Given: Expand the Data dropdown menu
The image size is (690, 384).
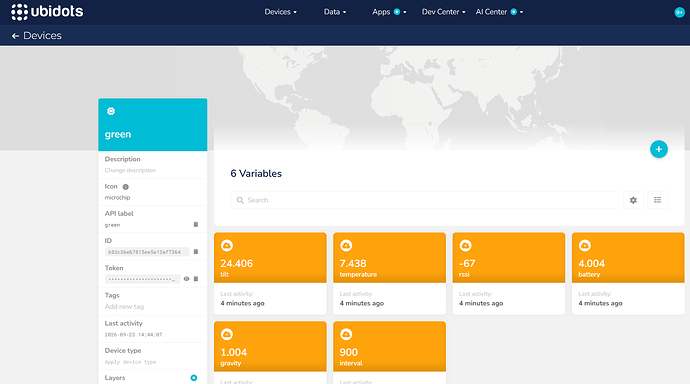Looking at the screenshot, I should pyautogui.click(x=335, y=12).
